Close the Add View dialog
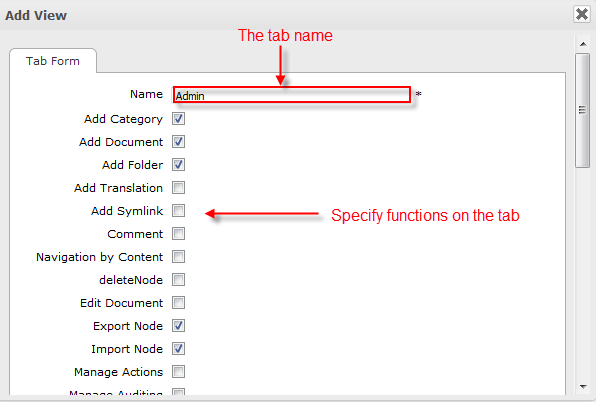 (x=582, y=14)
